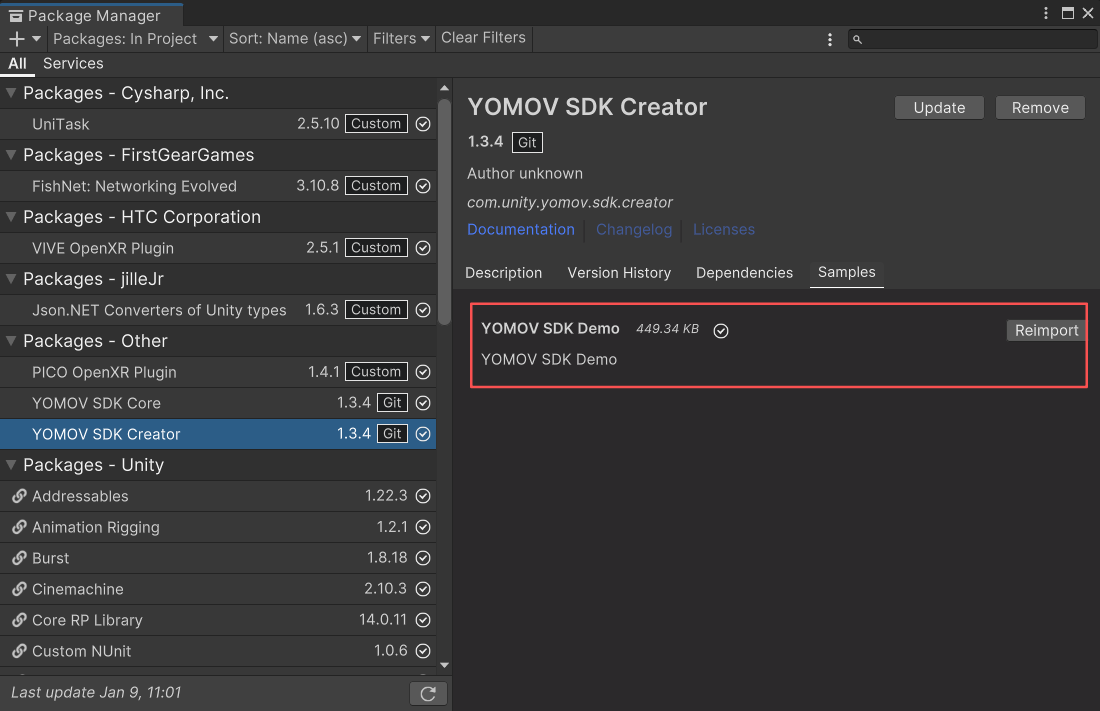1100x711 pixels.
Task: Select FishNet: Networking Evolved package
Action: 218,186
